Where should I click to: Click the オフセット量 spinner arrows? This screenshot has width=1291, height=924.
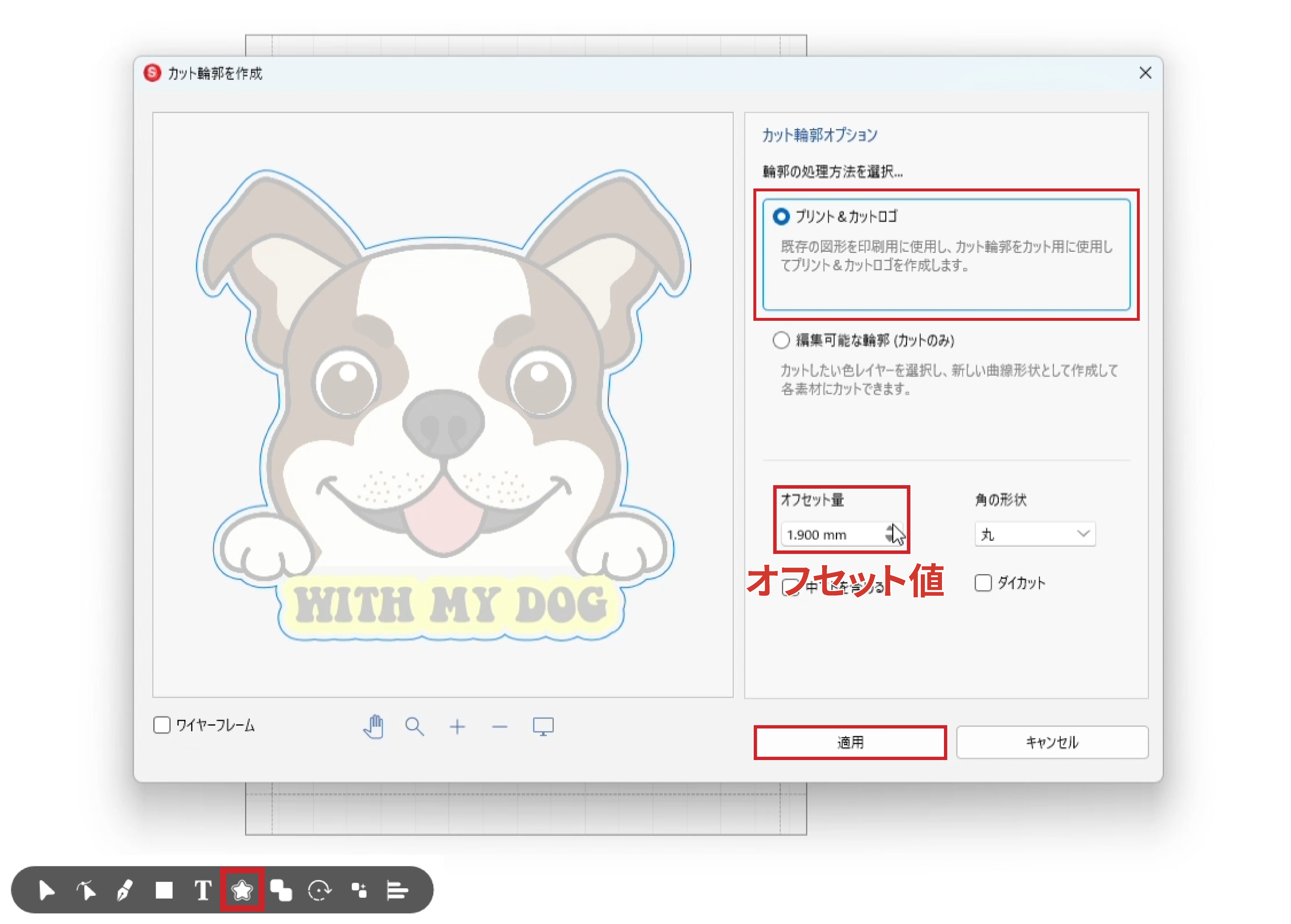click(x=891, y=534)
